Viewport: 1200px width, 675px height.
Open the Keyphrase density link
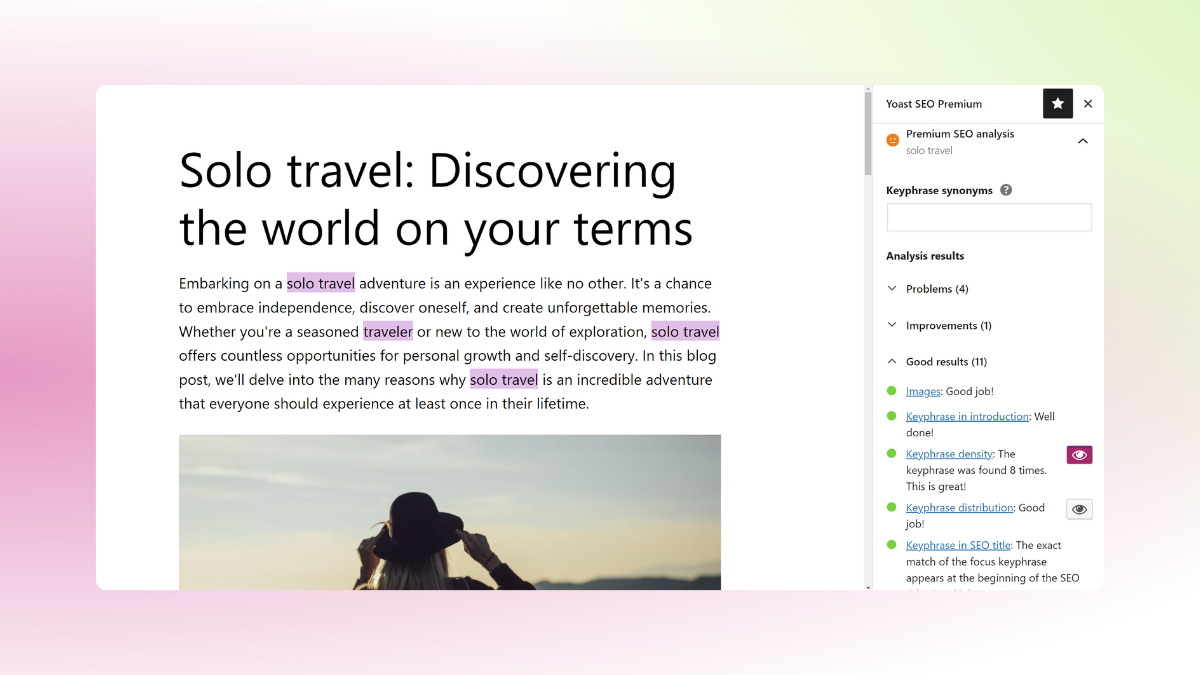click(x=948, y=454)
